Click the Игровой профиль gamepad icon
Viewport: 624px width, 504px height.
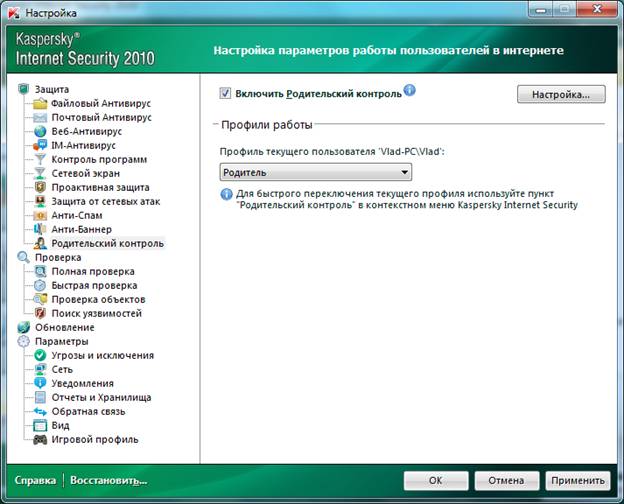click(40, 440)
